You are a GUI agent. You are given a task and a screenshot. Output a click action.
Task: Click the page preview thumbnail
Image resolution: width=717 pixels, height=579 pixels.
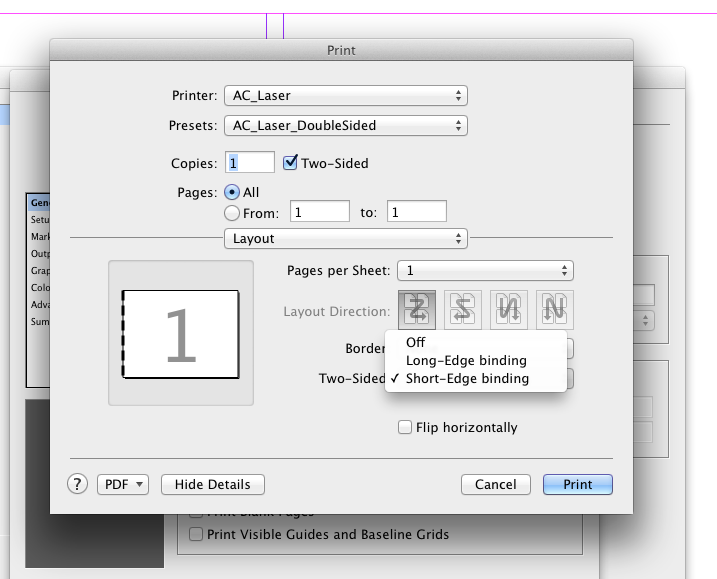pos(180,334)
